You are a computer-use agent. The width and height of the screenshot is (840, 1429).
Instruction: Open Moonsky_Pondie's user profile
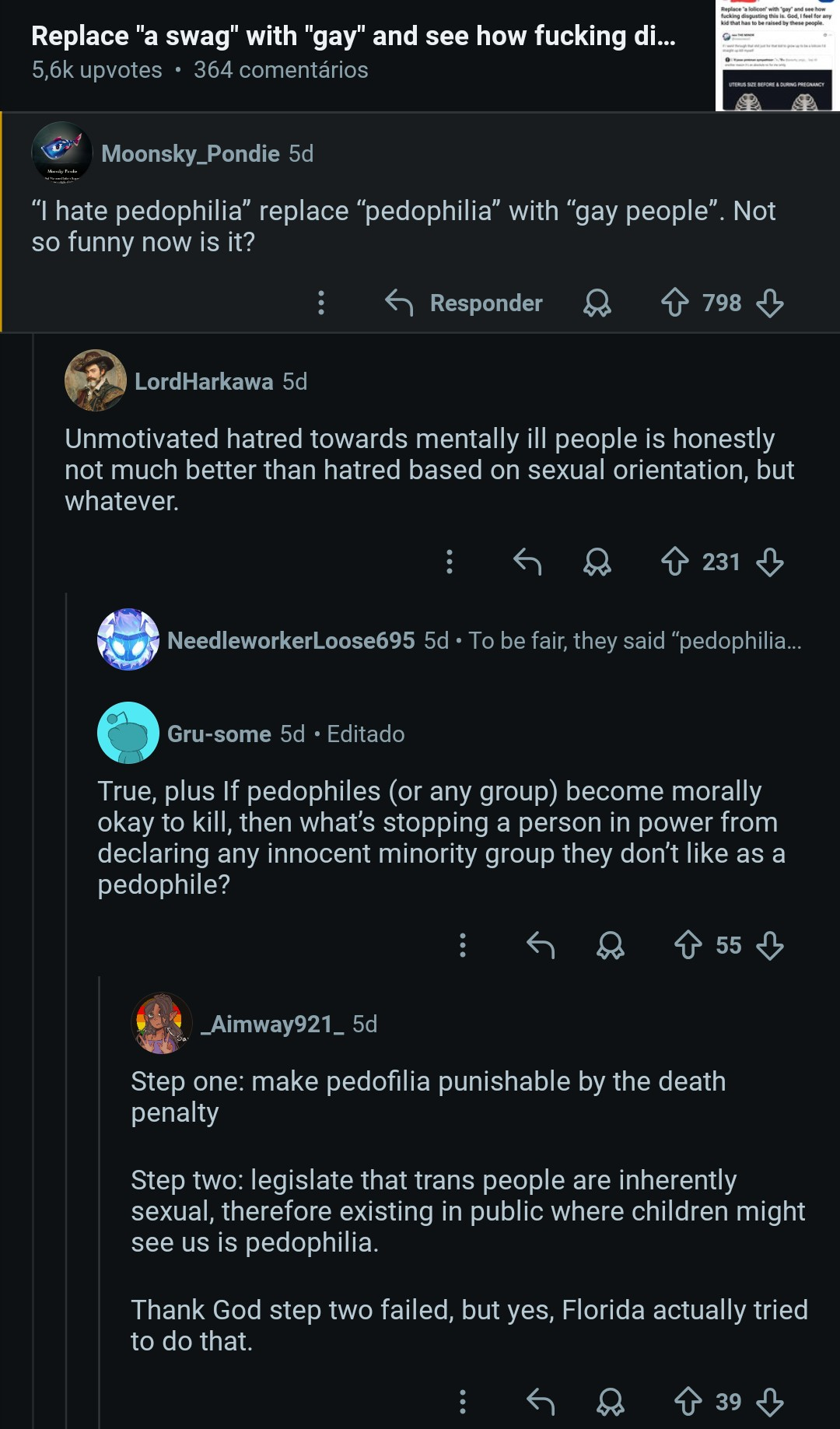tap(191, 154)
